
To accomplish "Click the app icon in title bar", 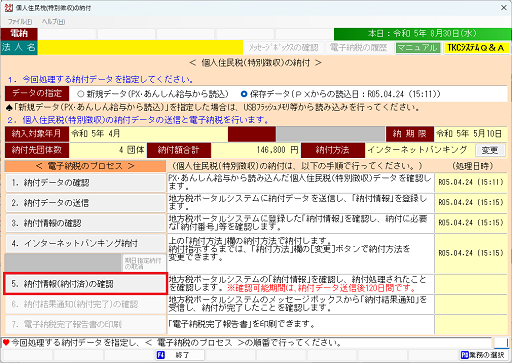I will (x=8, y=7).
